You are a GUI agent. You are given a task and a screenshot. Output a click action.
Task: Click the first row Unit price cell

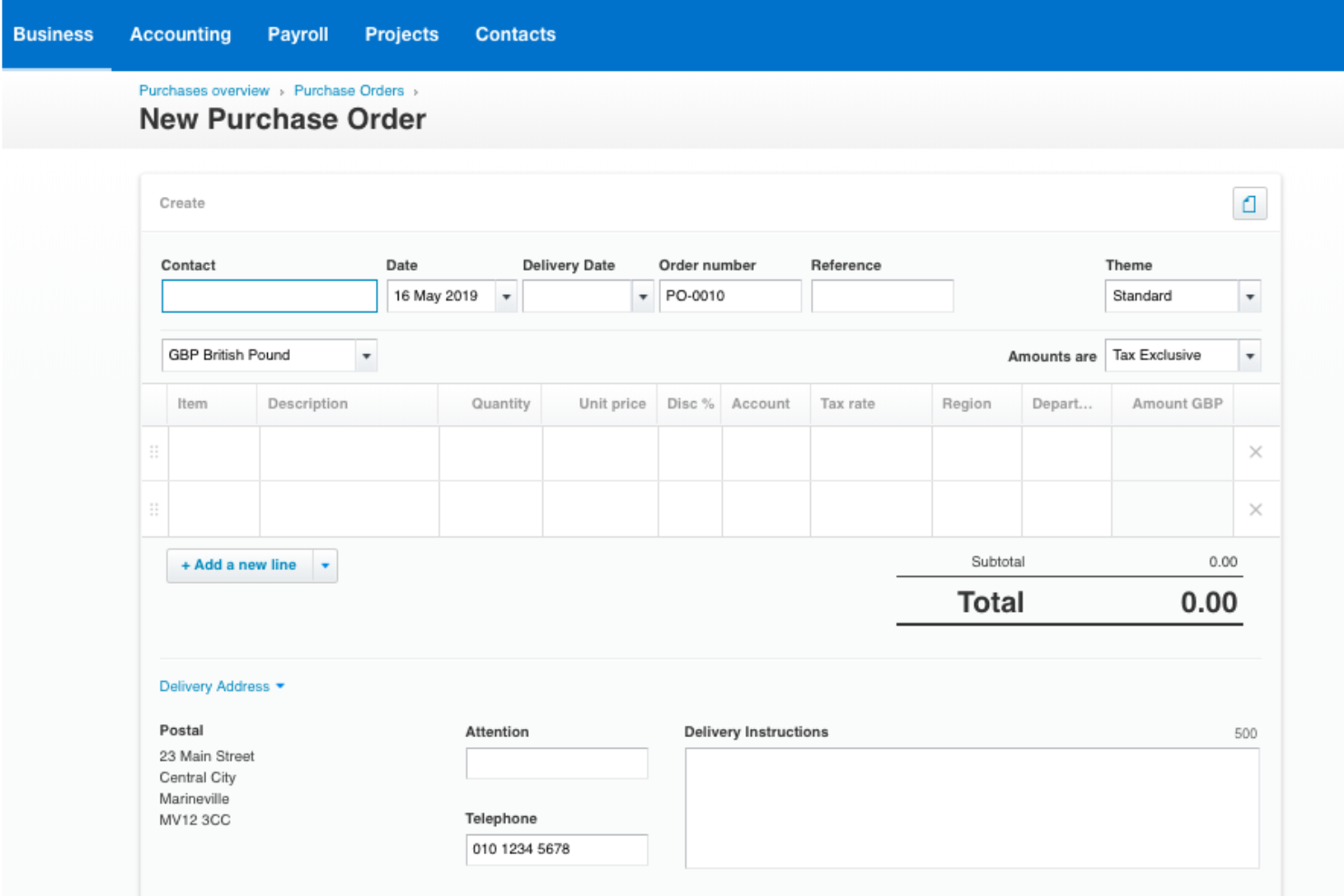pos(600,453)
